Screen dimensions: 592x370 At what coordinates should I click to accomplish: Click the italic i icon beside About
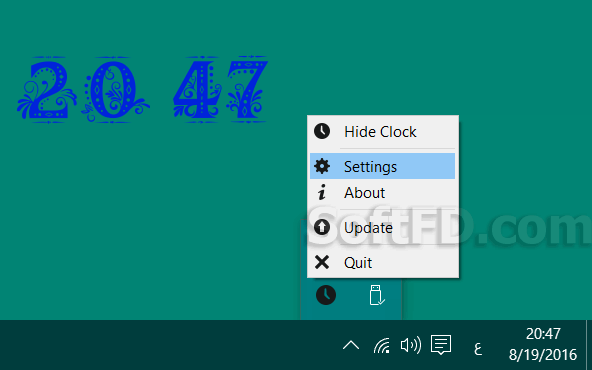pos(322,192)
